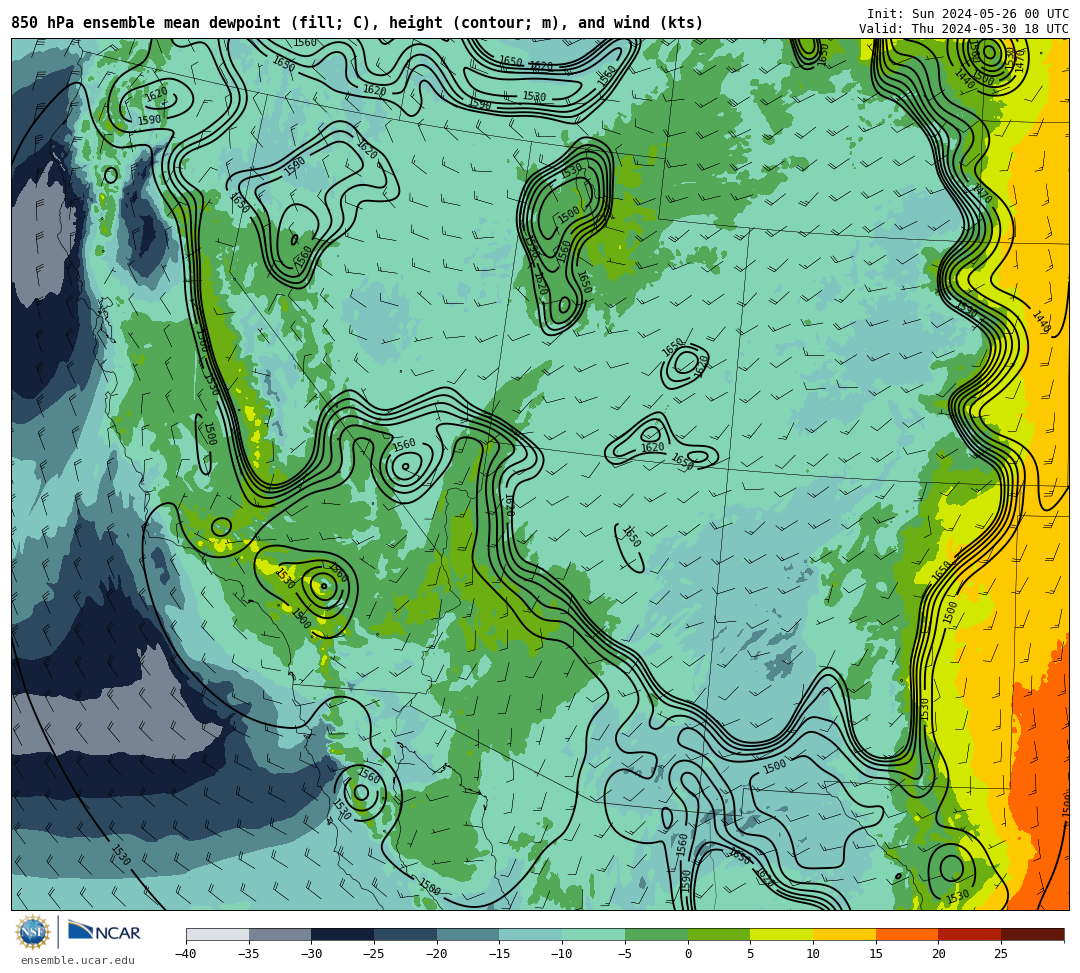Screen dimensions: 1080x973
Task: Click the NCAR logo
Action: 104,932
